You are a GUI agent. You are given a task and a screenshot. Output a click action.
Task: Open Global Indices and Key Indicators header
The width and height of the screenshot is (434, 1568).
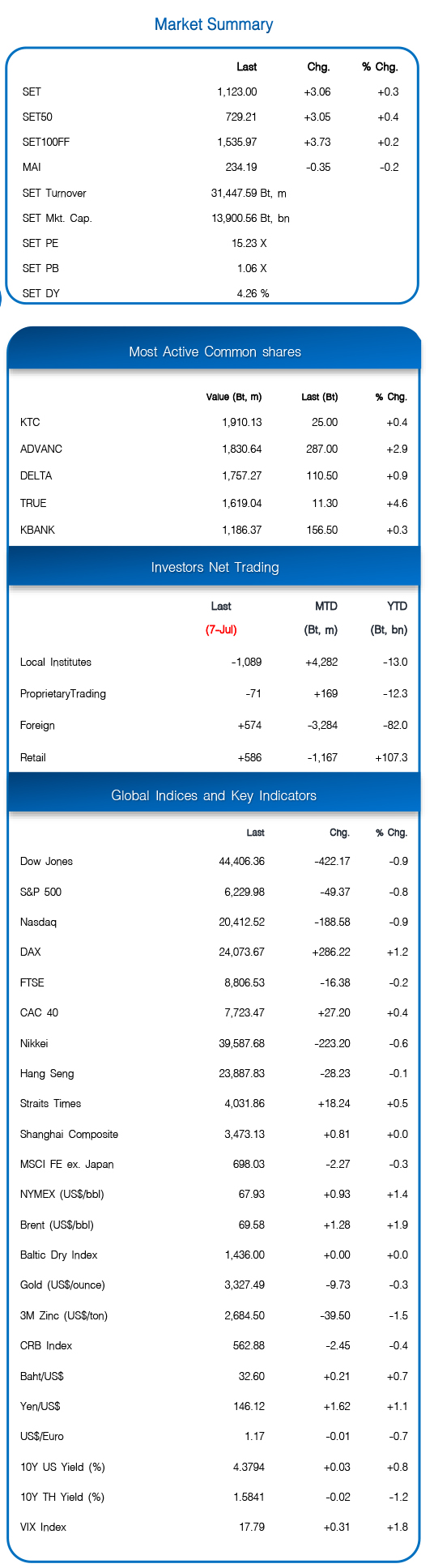pos(215,795)
